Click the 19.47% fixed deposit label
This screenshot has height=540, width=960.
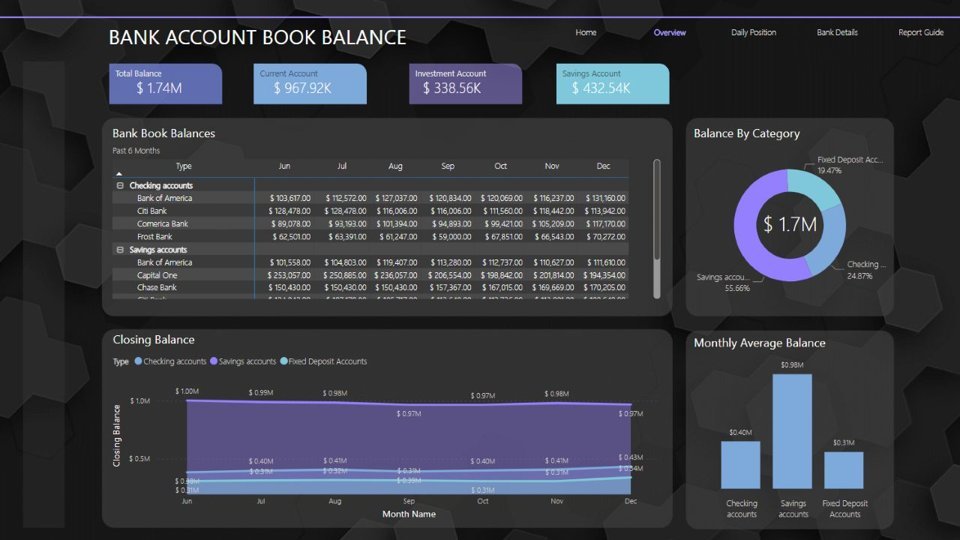830,171
